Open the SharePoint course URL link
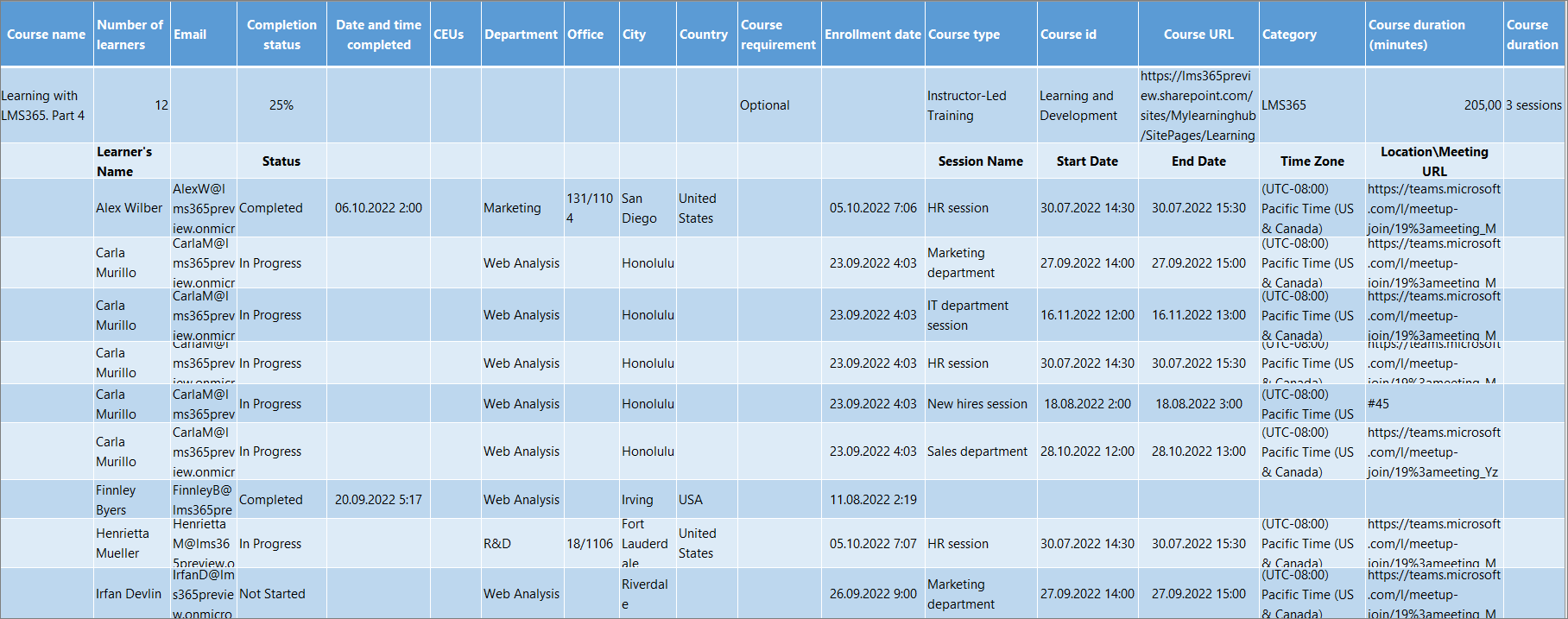The height and width of the screenshot is (619, 1568). pyautogui.click(x=1198, y=105)
